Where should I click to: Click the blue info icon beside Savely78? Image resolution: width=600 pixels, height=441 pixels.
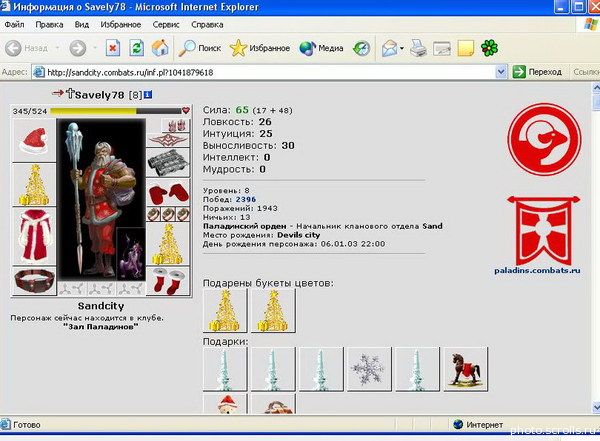pos(148,95)
